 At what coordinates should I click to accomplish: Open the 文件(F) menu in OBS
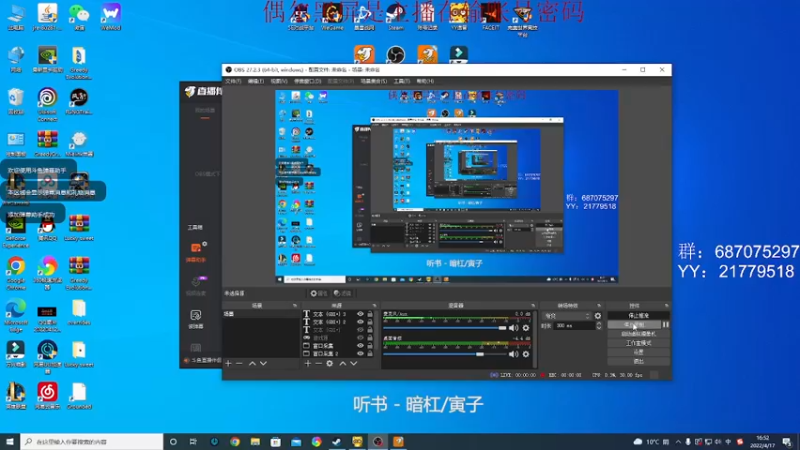(233, 81)
